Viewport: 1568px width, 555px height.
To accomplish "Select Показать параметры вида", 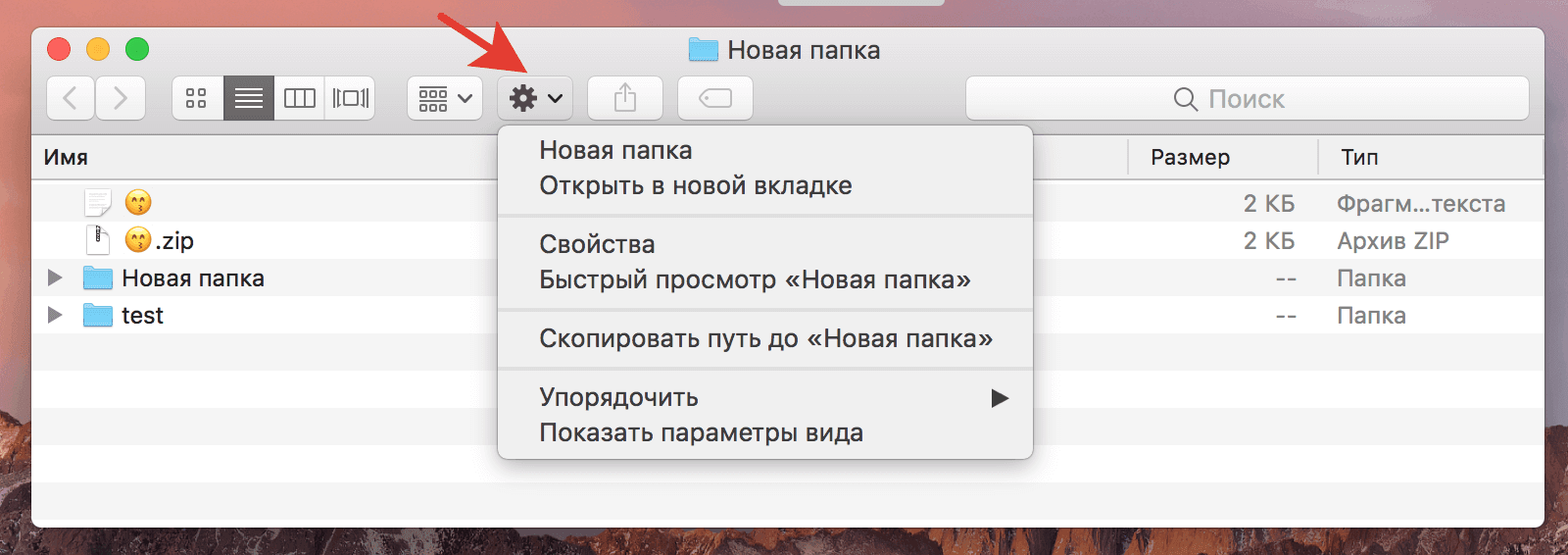I will (x=701, y=433).
